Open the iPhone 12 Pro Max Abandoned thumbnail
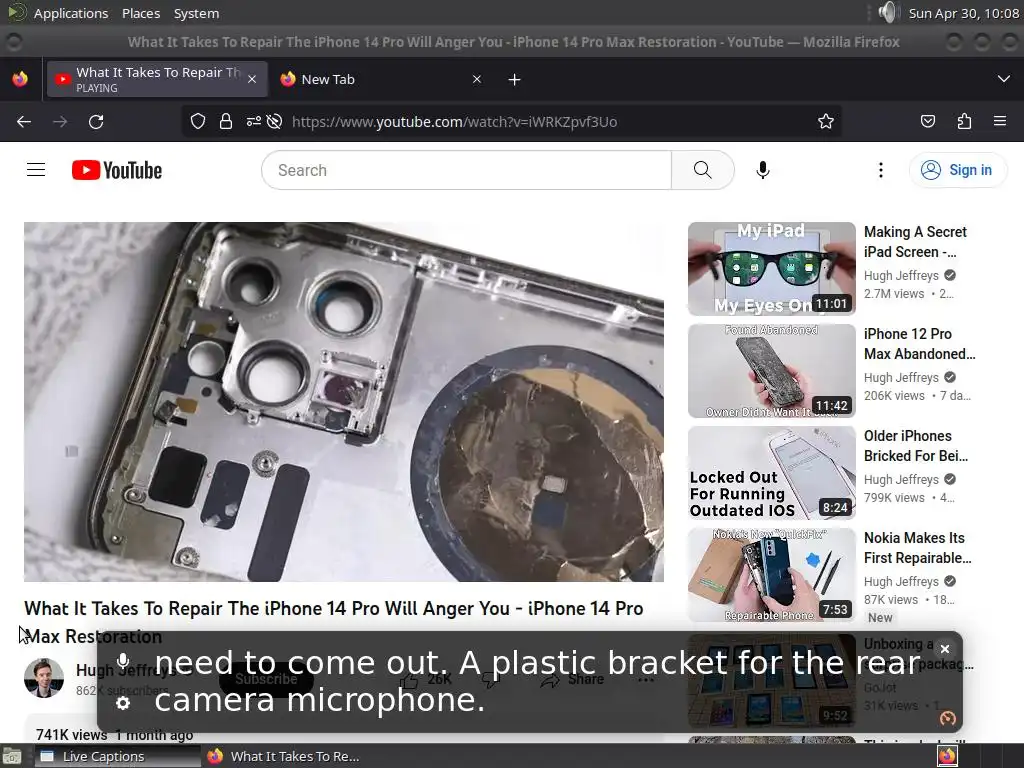 [772, 371]
